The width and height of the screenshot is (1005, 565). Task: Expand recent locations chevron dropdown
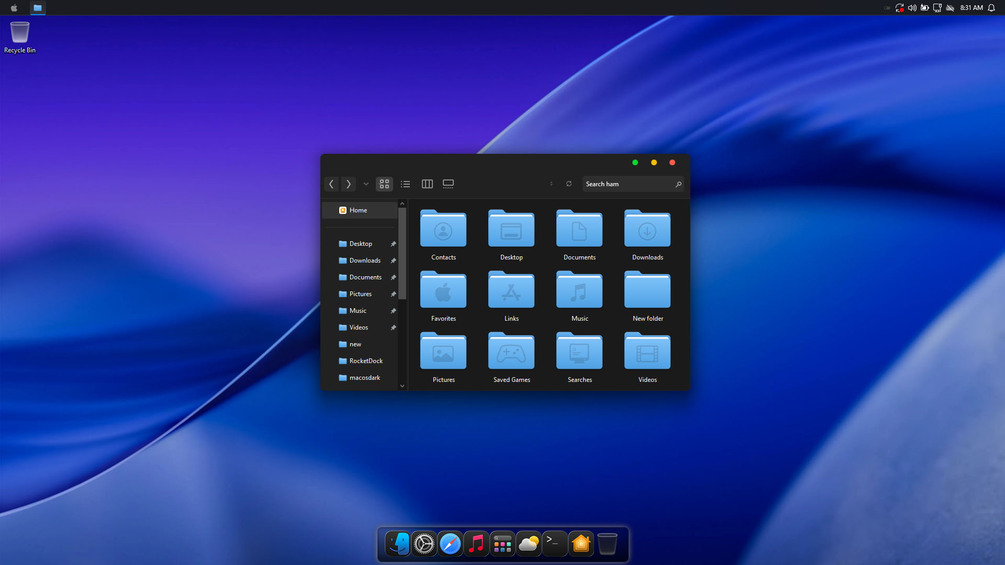click(366, 184)
